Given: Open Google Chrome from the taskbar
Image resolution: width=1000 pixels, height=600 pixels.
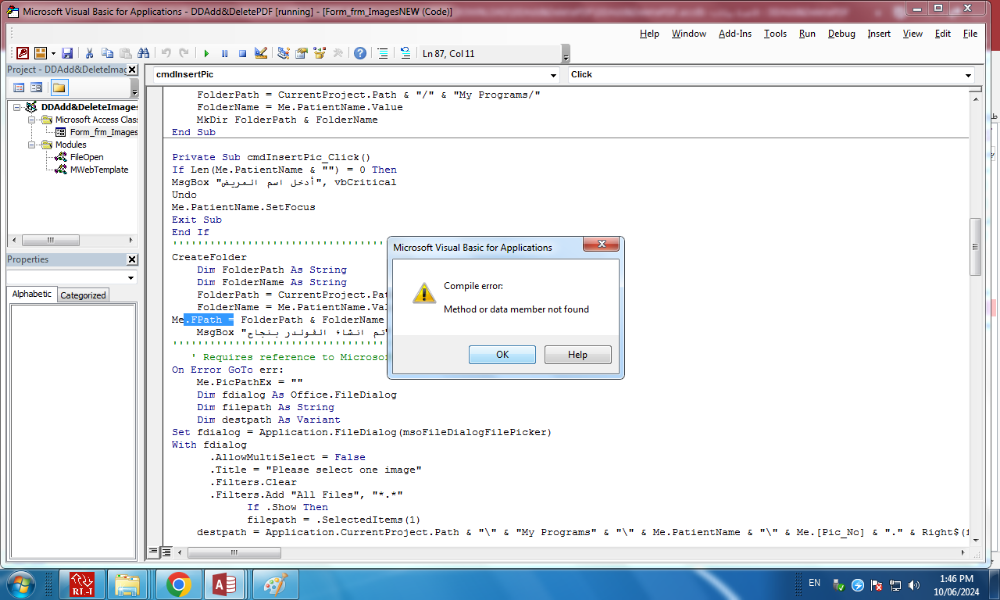Looking at the screenshot, I should tap(179, 584).
